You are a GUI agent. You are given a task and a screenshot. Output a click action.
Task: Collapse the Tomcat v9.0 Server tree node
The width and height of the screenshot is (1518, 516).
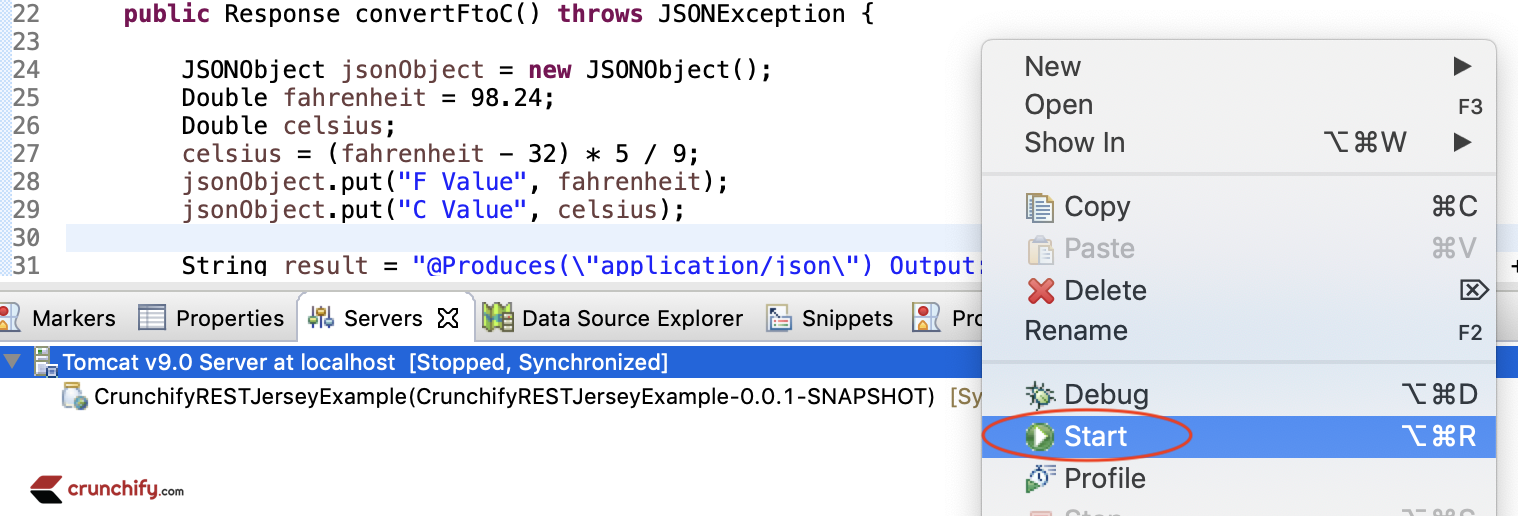[12, 361]
